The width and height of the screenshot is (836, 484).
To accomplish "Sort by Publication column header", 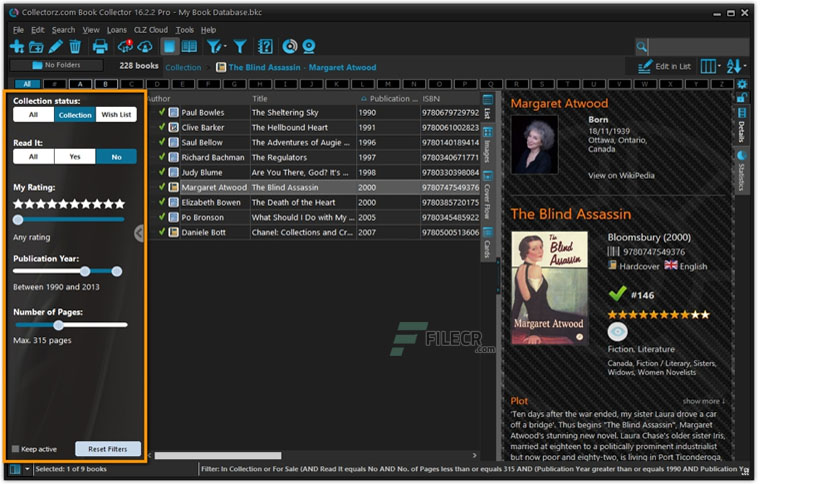I will click(390, 99).
